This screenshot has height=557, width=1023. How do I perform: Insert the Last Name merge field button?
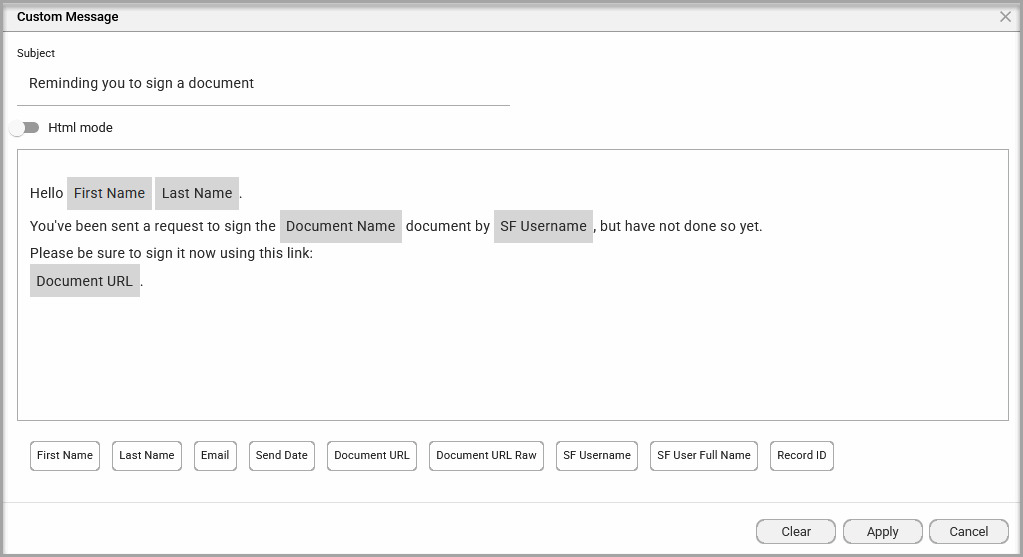pyautogui.click(x=147, y=455)
